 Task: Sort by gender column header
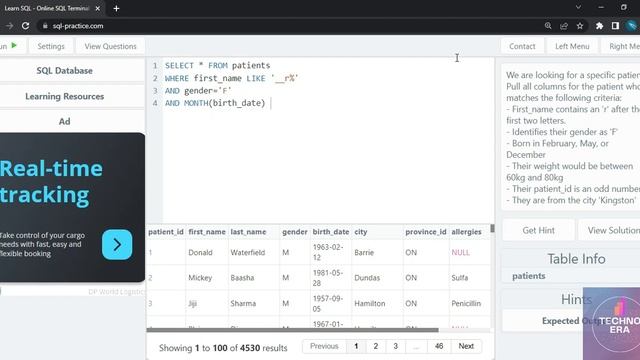295,232
